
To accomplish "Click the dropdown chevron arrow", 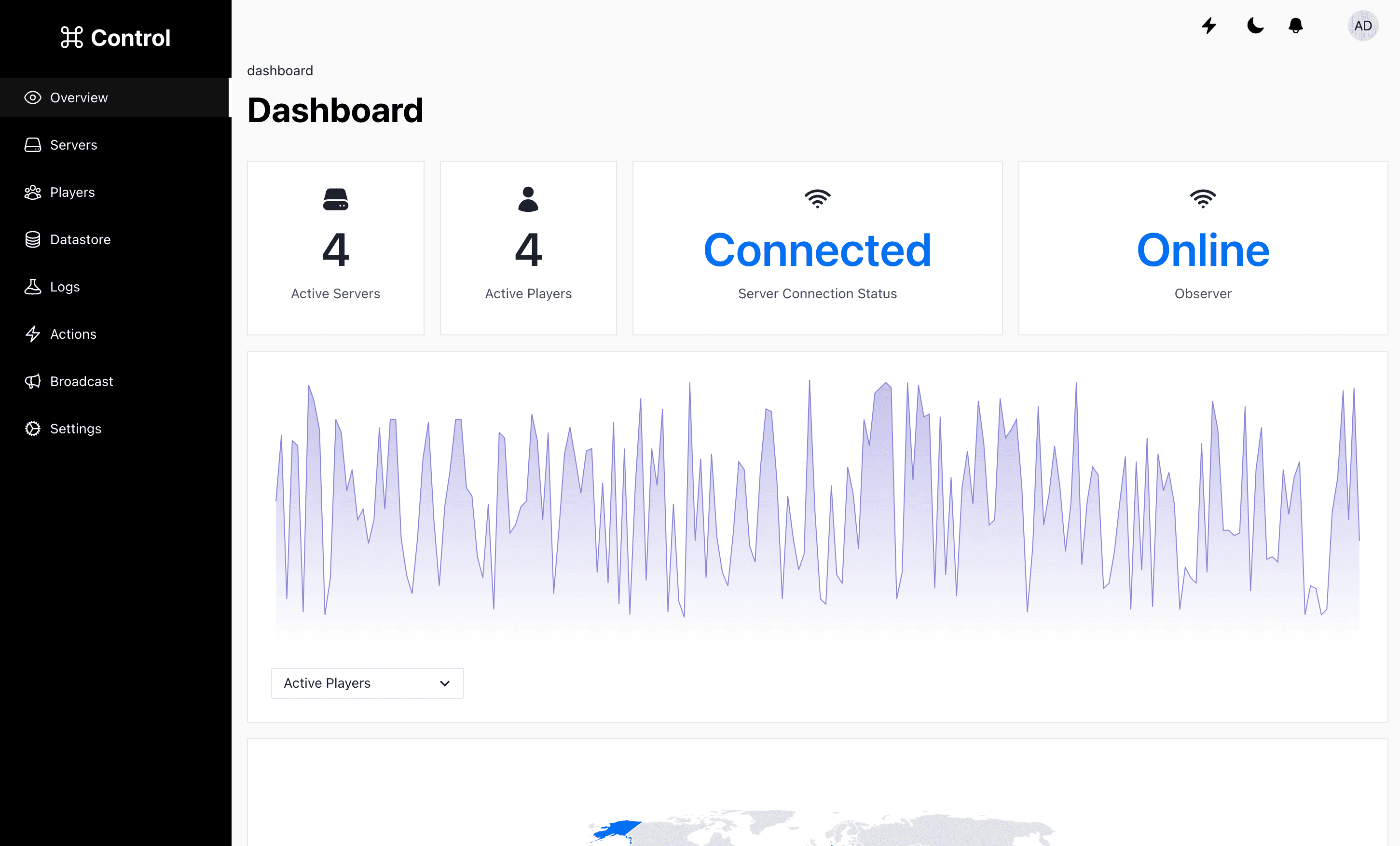I will 445,683.
